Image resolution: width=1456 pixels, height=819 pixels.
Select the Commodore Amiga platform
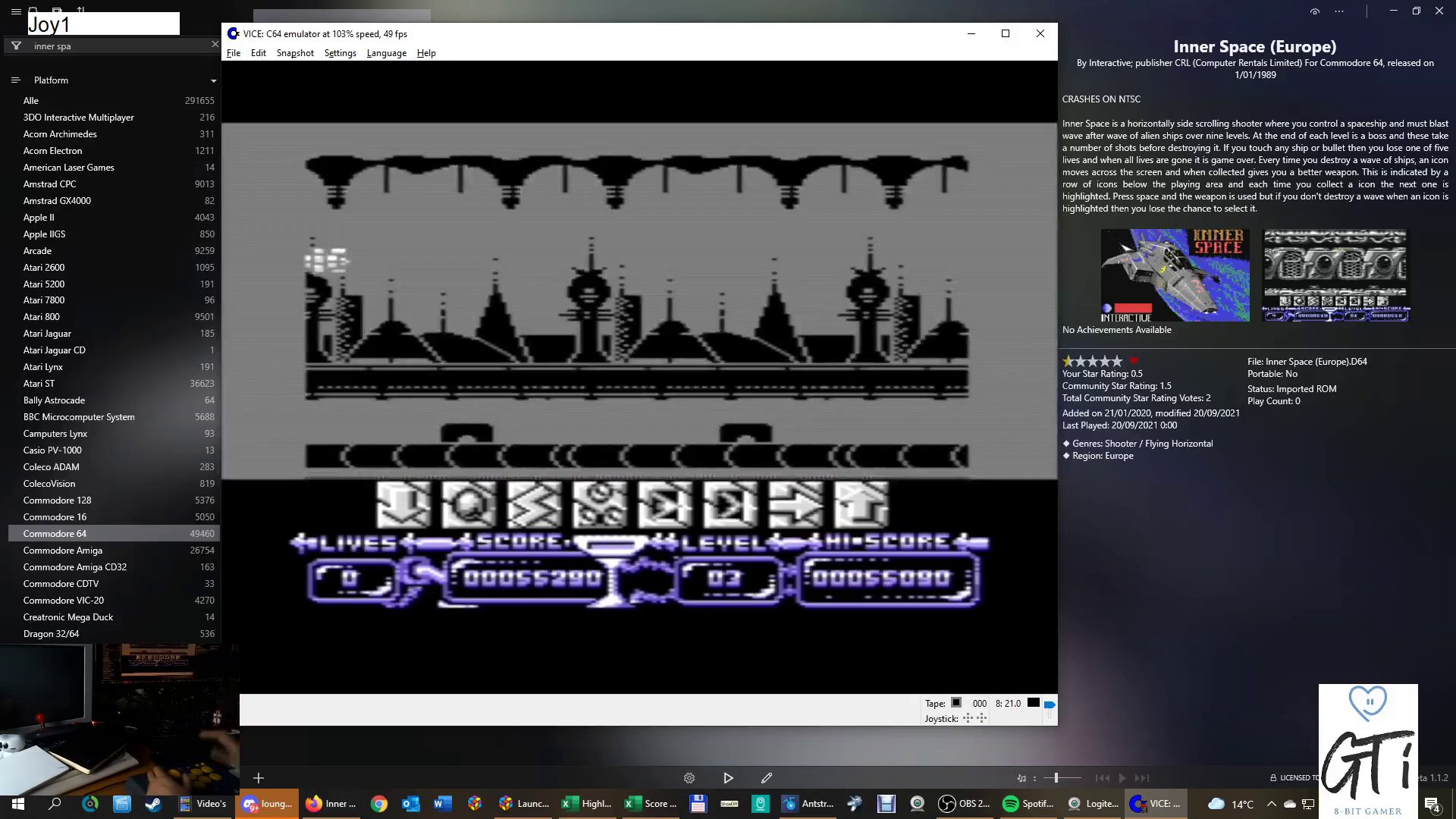click(x=114, y=551)
